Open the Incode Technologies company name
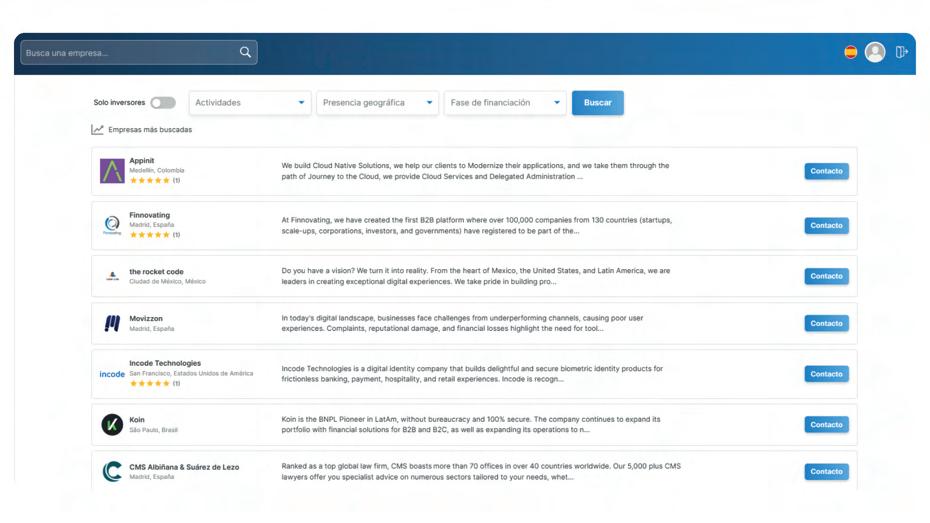Viewport: 930px width, 523px height. 165,363
